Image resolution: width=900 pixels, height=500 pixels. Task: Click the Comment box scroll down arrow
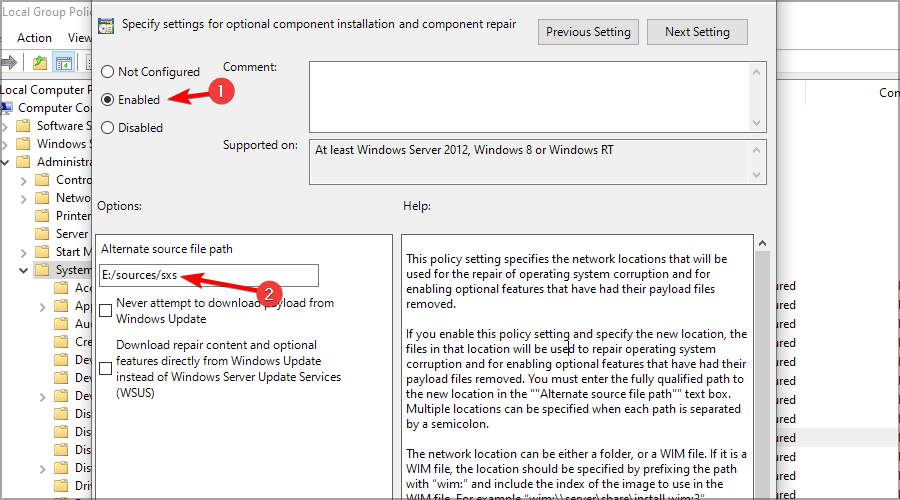click(757, 123)
